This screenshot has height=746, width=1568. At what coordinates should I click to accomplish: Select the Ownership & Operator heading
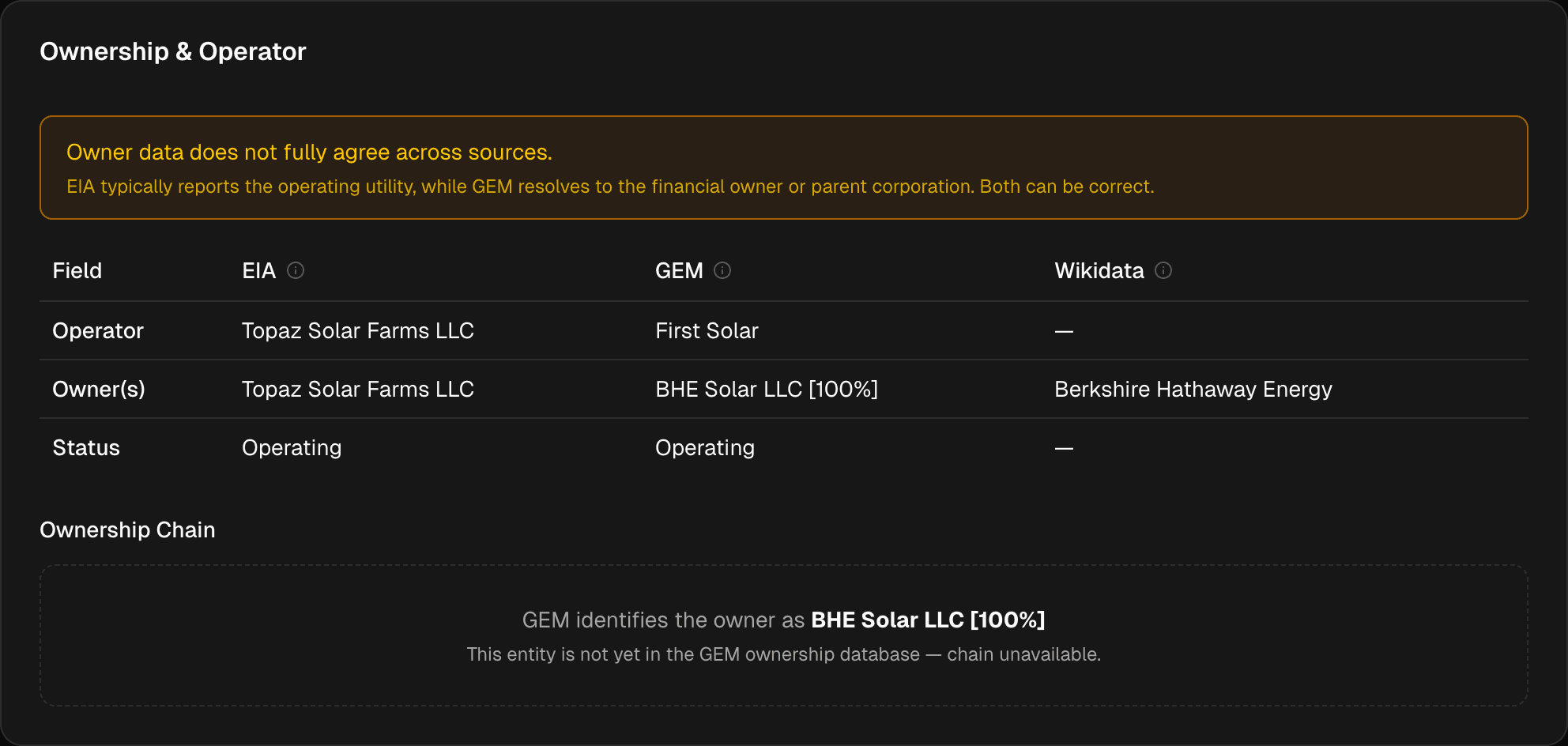tap(173, 51)
